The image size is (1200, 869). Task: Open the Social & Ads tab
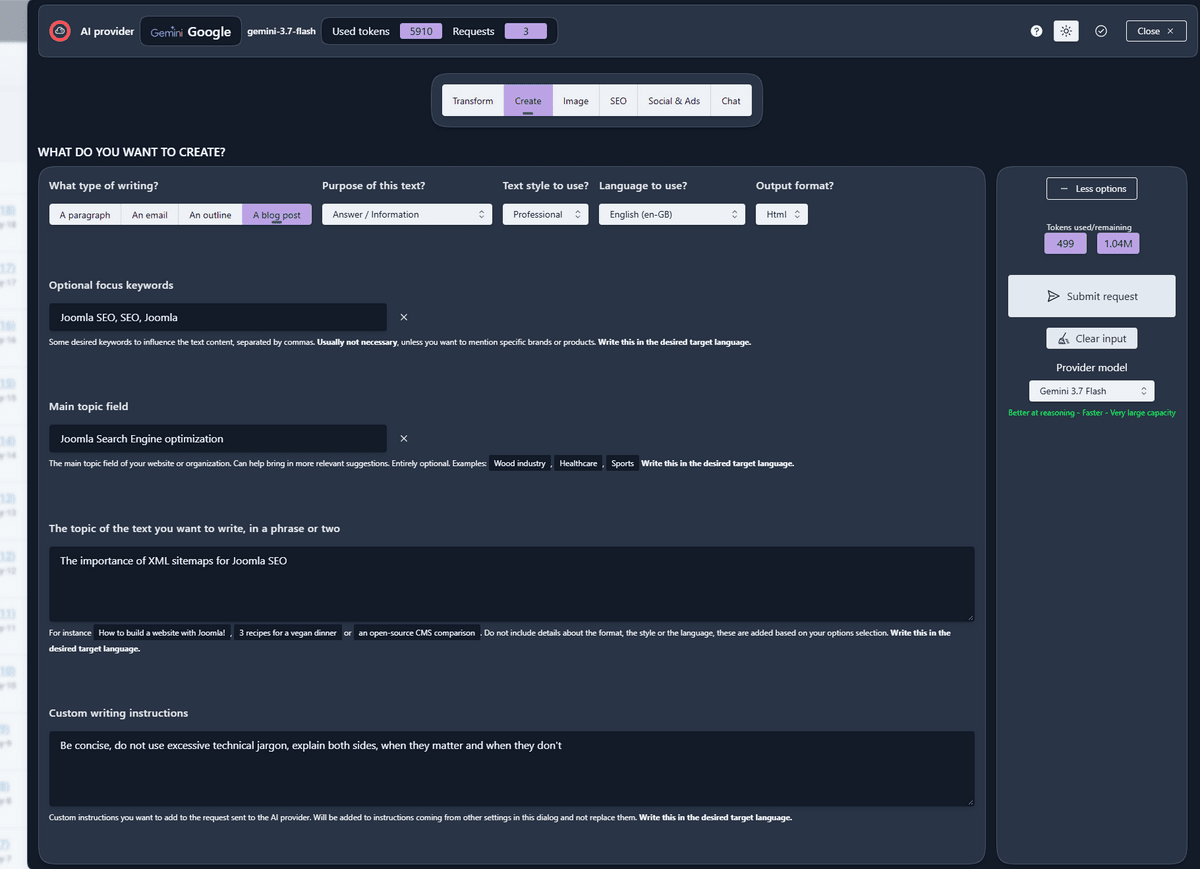(674, 101)
